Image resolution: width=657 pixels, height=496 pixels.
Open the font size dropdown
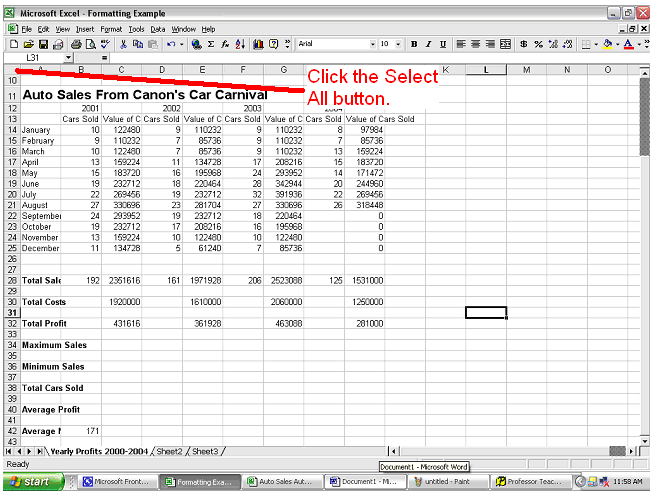coord(399,45)
